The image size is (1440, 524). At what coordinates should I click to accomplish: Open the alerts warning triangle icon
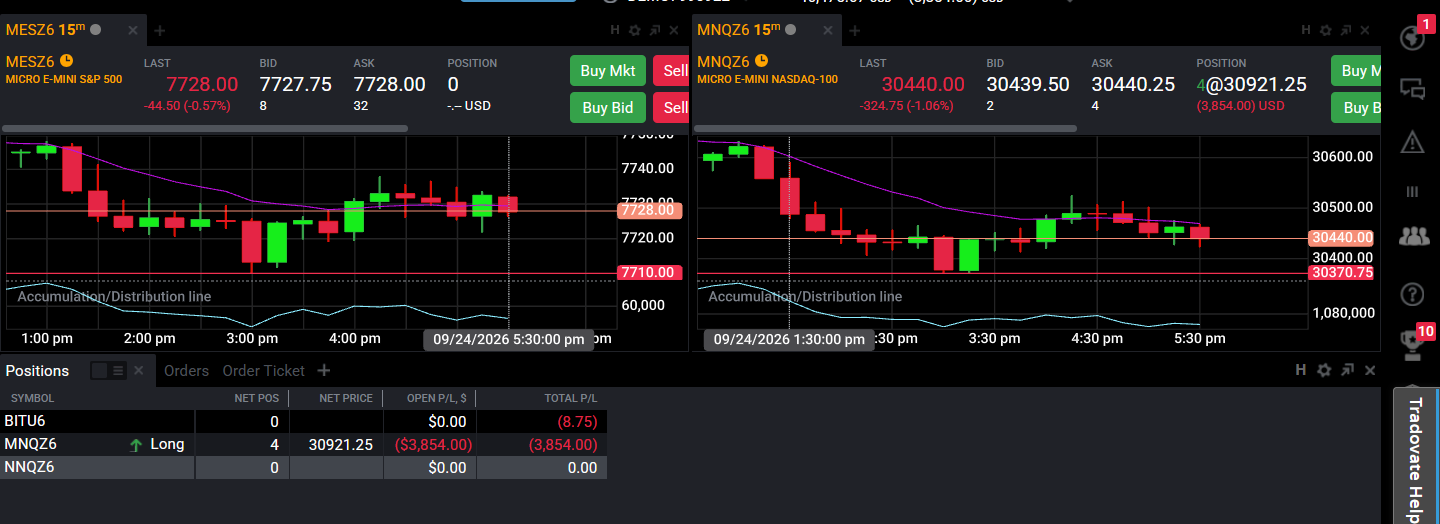tap(1412, 142)
